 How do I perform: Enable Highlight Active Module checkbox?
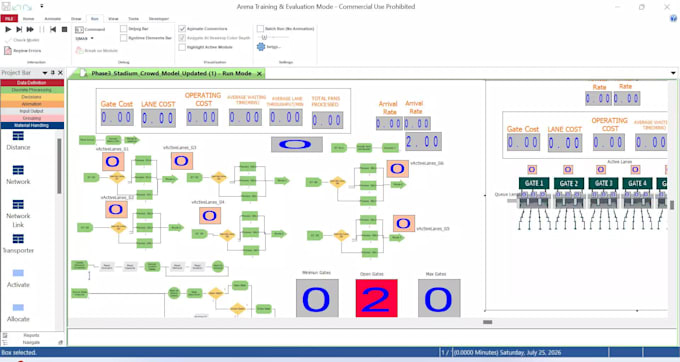click(x=182, y=47)
